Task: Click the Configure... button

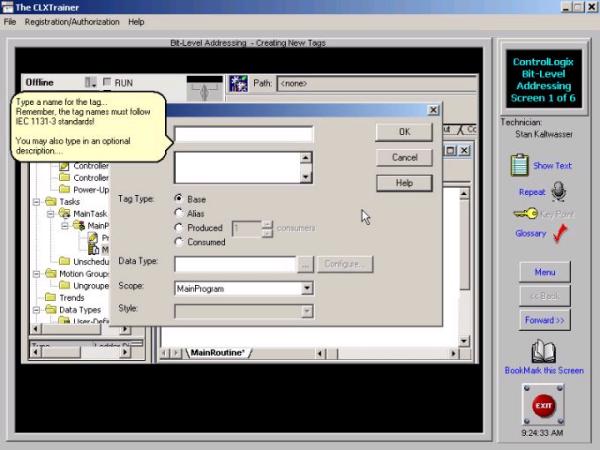Action: pos(345,264)
